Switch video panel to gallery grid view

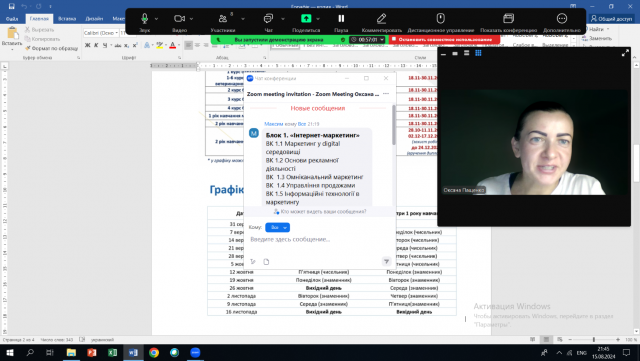click(x=478, y=53)
